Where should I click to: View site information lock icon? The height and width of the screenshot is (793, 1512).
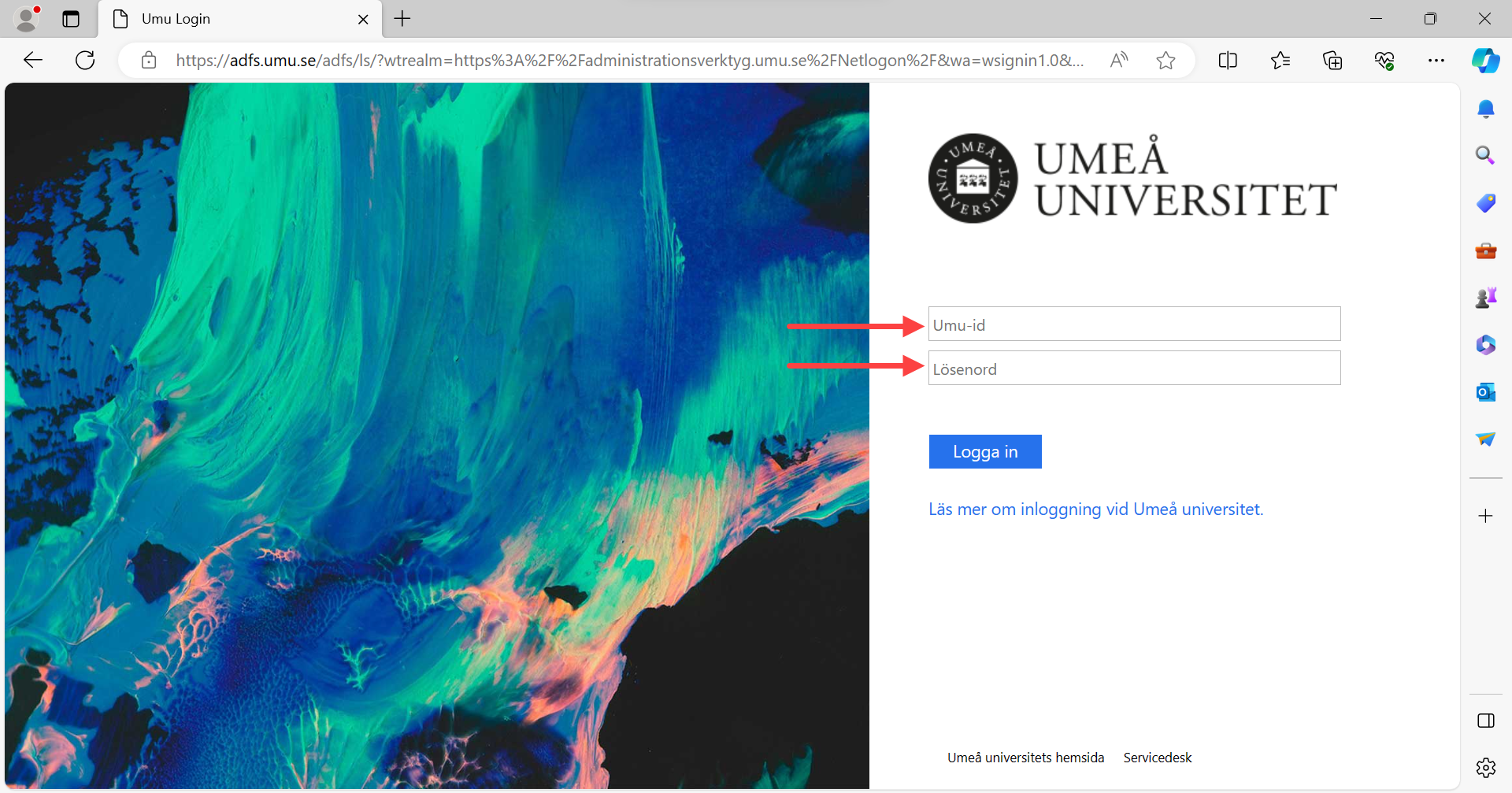coord(149,60)
